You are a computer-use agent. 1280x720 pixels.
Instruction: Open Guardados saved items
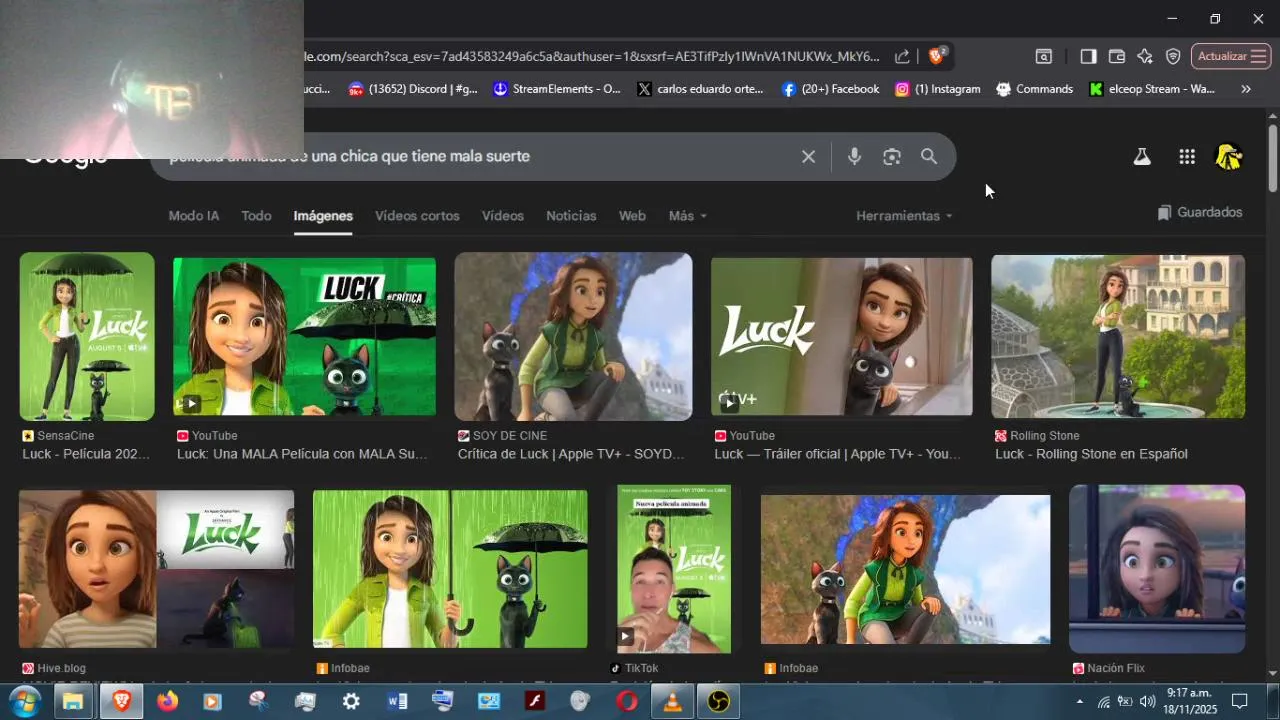pos(1200,212)
